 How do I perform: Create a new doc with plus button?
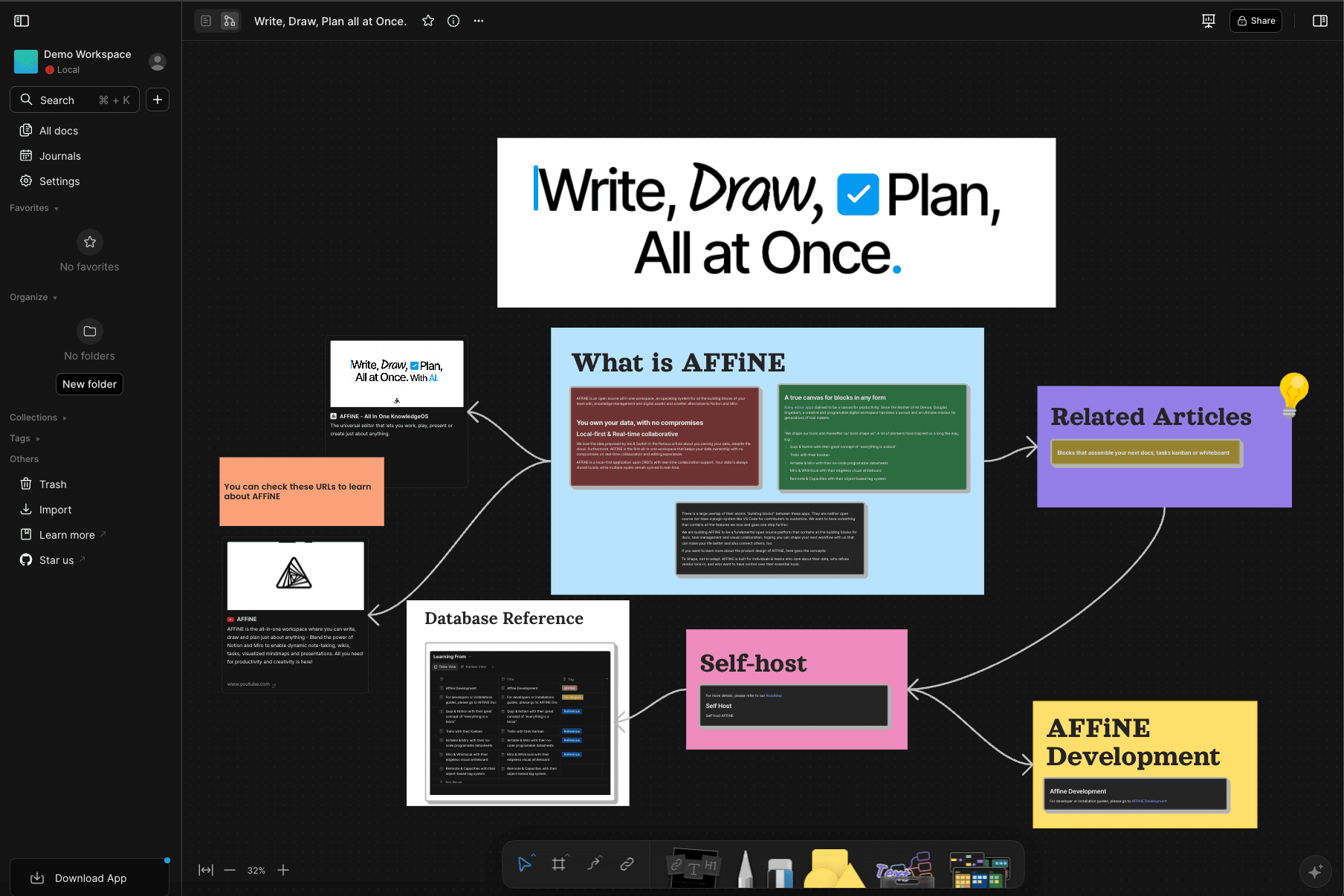(x=158, y=100)
